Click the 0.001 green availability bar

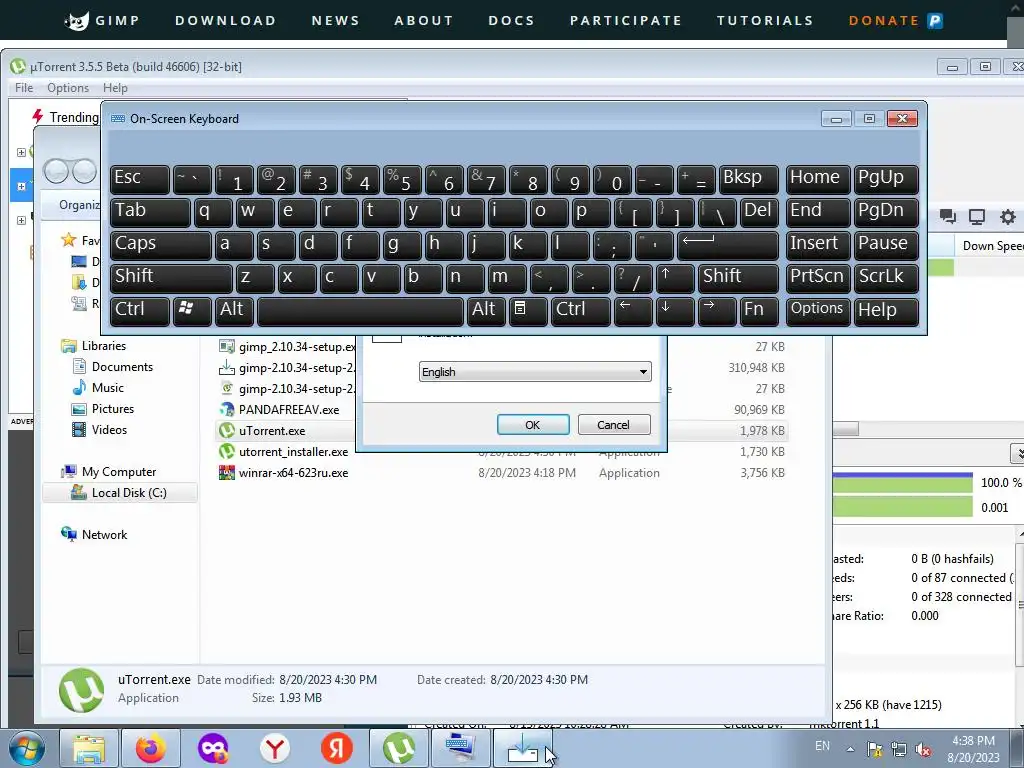point(903,507)
